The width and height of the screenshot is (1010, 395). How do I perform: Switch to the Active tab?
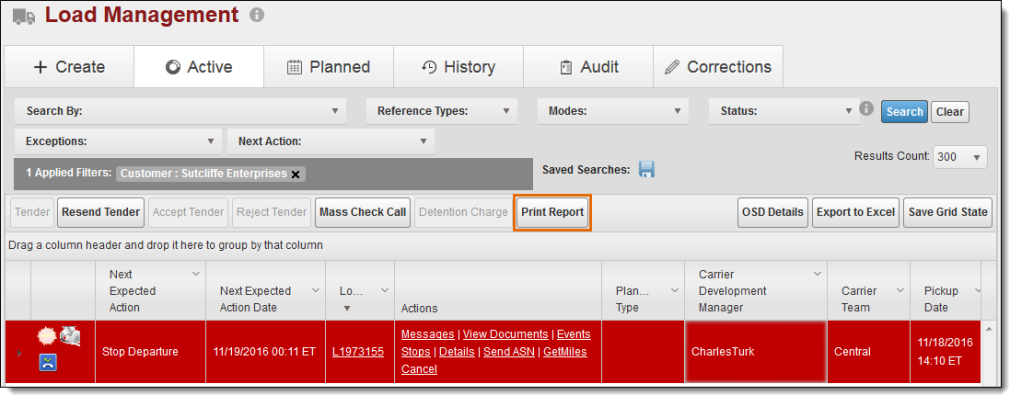(198, 67)
